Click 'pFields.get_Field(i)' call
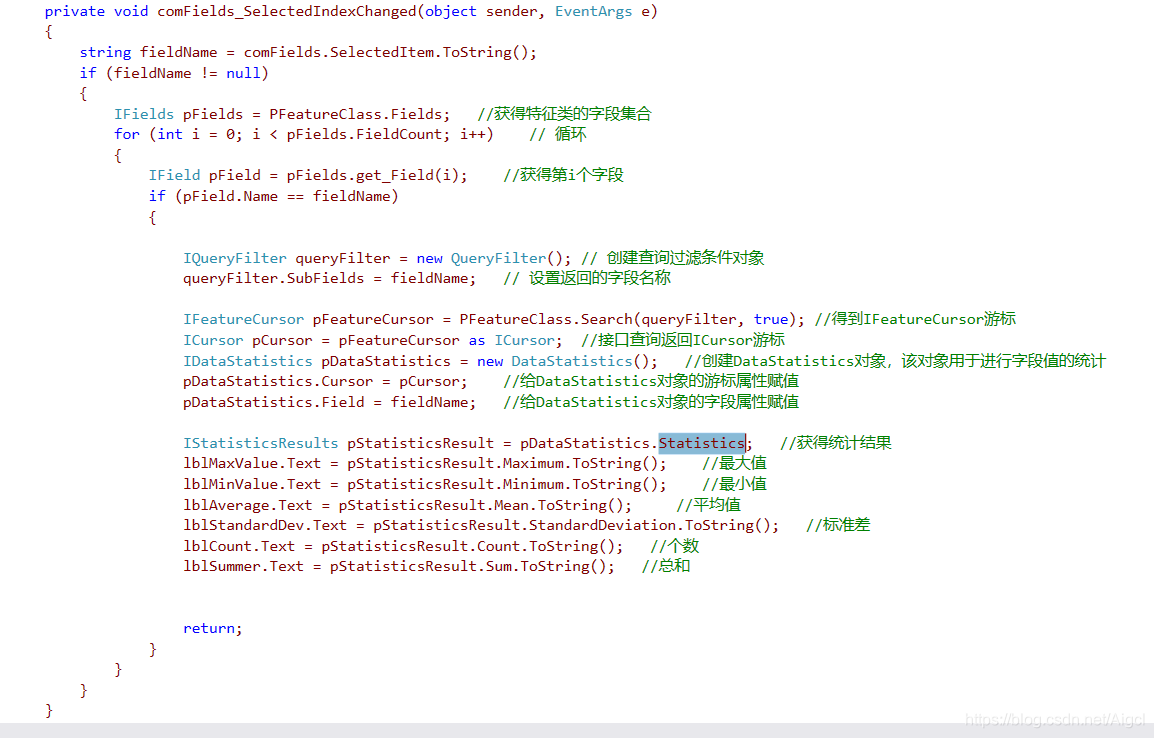The height and width of the screenshot is (738, 1154). click(x=372, y=175)
